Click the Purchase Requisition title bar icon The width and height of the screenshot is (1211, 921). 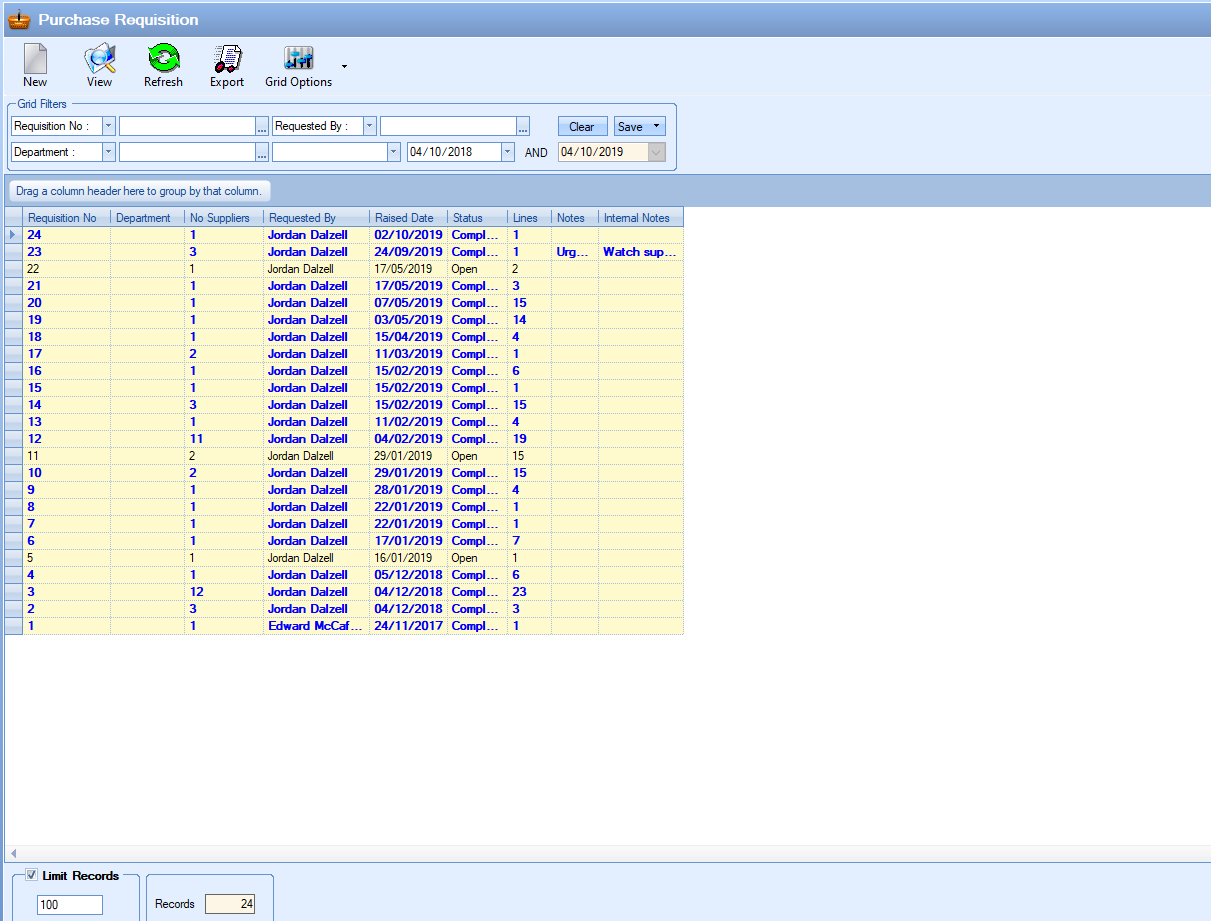point(18,19)
